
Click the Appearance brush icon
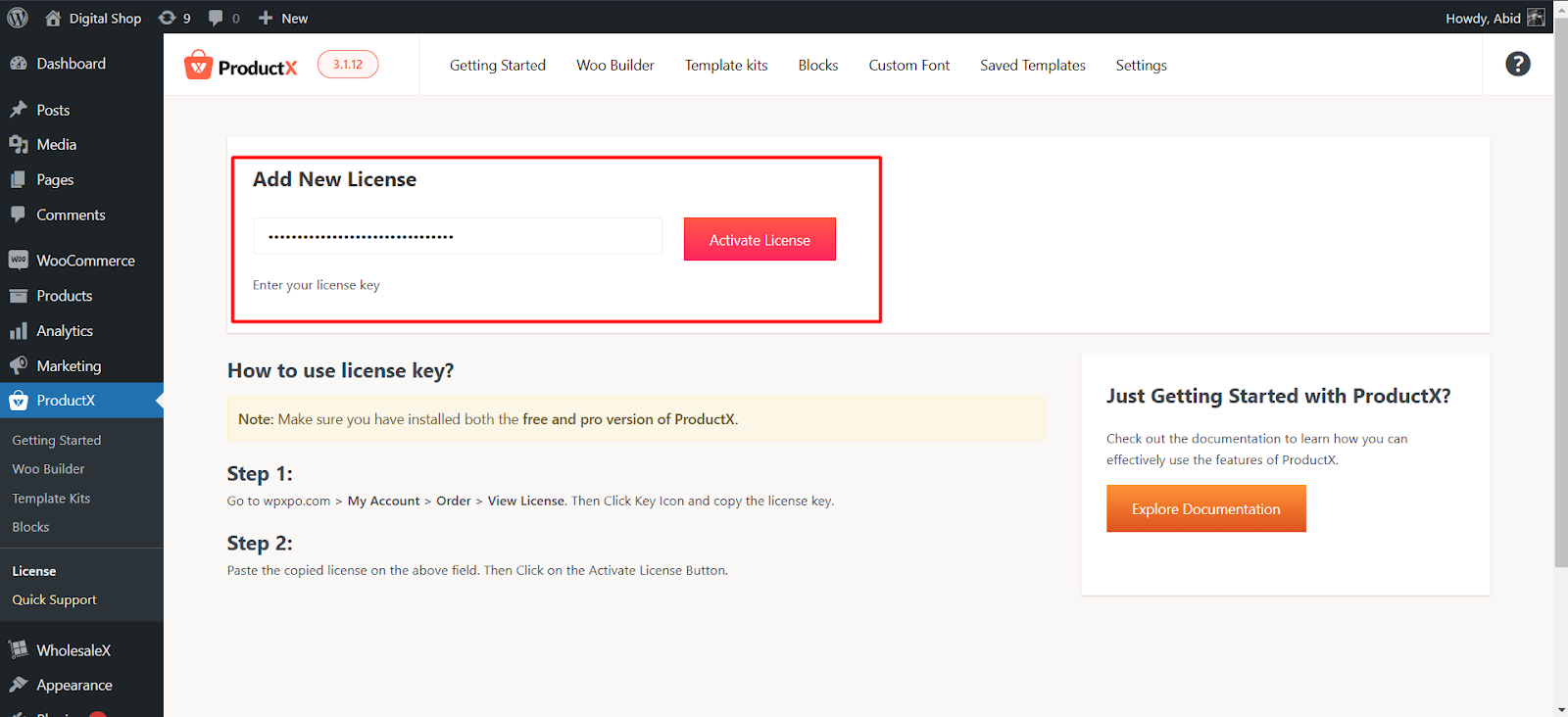point(19,685)
